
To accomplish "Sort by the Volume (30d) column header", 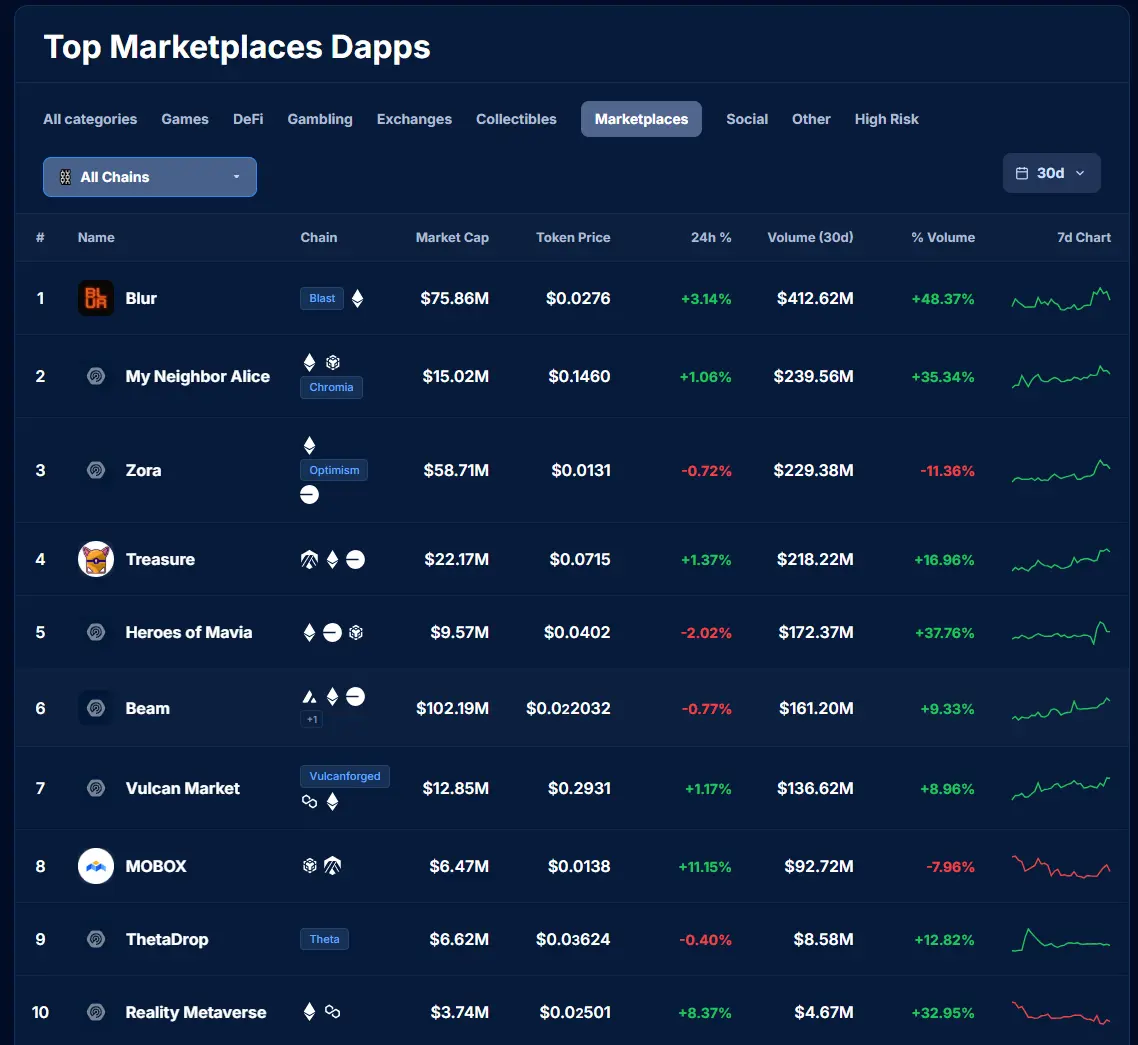I will click(811, 237).
